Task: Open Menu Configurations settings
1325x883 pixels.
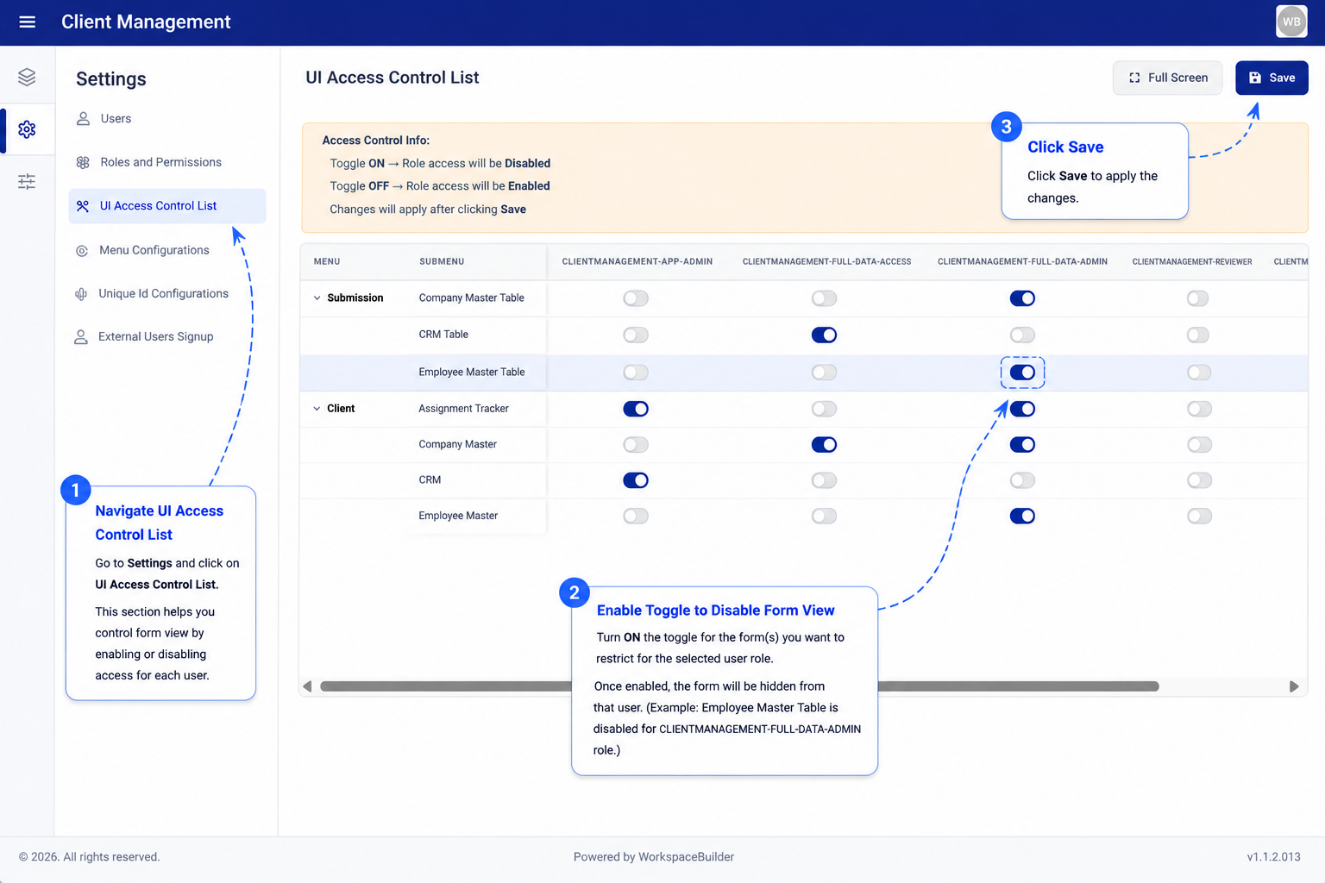Action: pyautogui.click(x=167, y=250)
